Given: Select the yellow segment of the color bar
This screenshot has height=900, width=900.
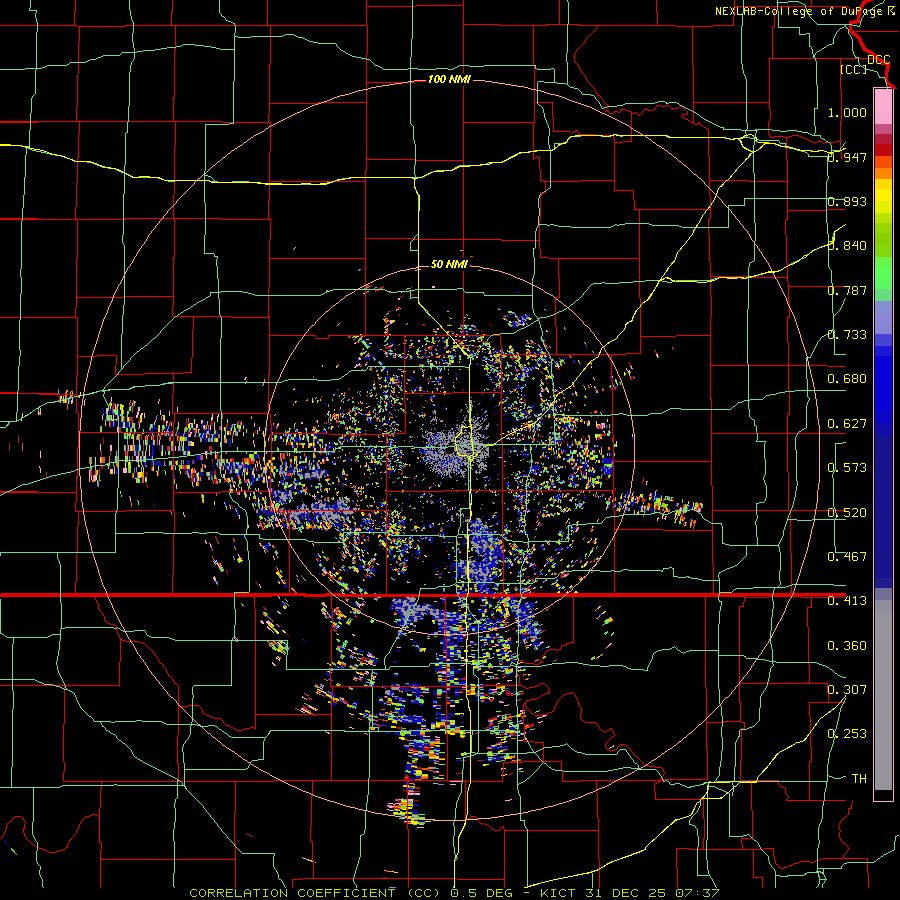Looking at the screenshot, I should point(883,196).
